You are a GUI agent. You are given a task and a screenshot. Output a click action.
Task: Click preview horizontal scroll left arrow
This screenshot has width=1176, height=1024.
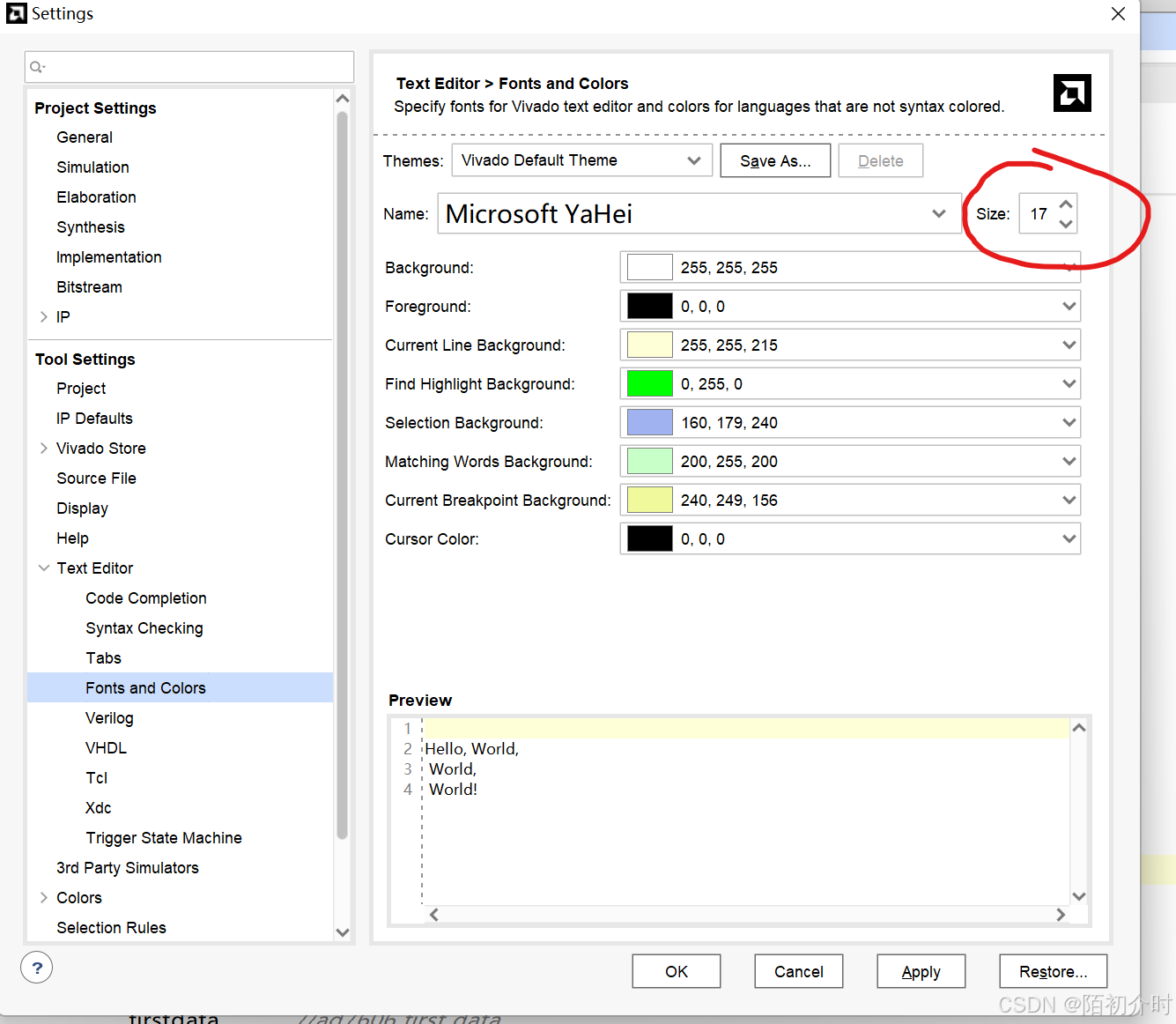click(x=433, y=915)
